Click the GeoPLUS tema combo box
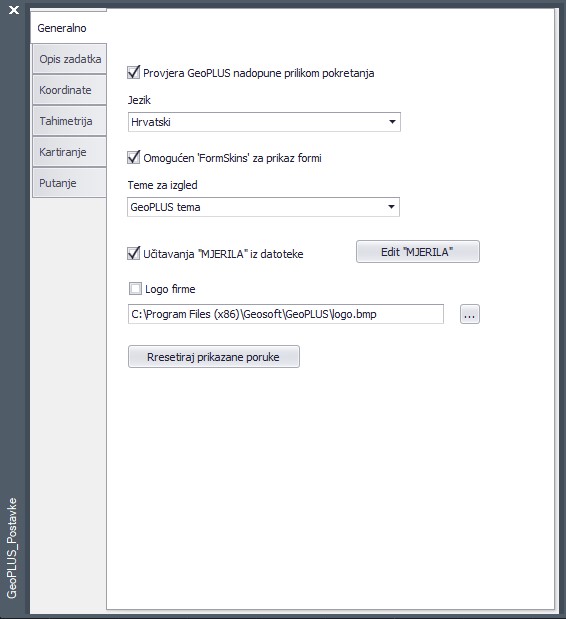Viewport: 566px width, 619px height. pyautogui.click(x=263, y=207)
